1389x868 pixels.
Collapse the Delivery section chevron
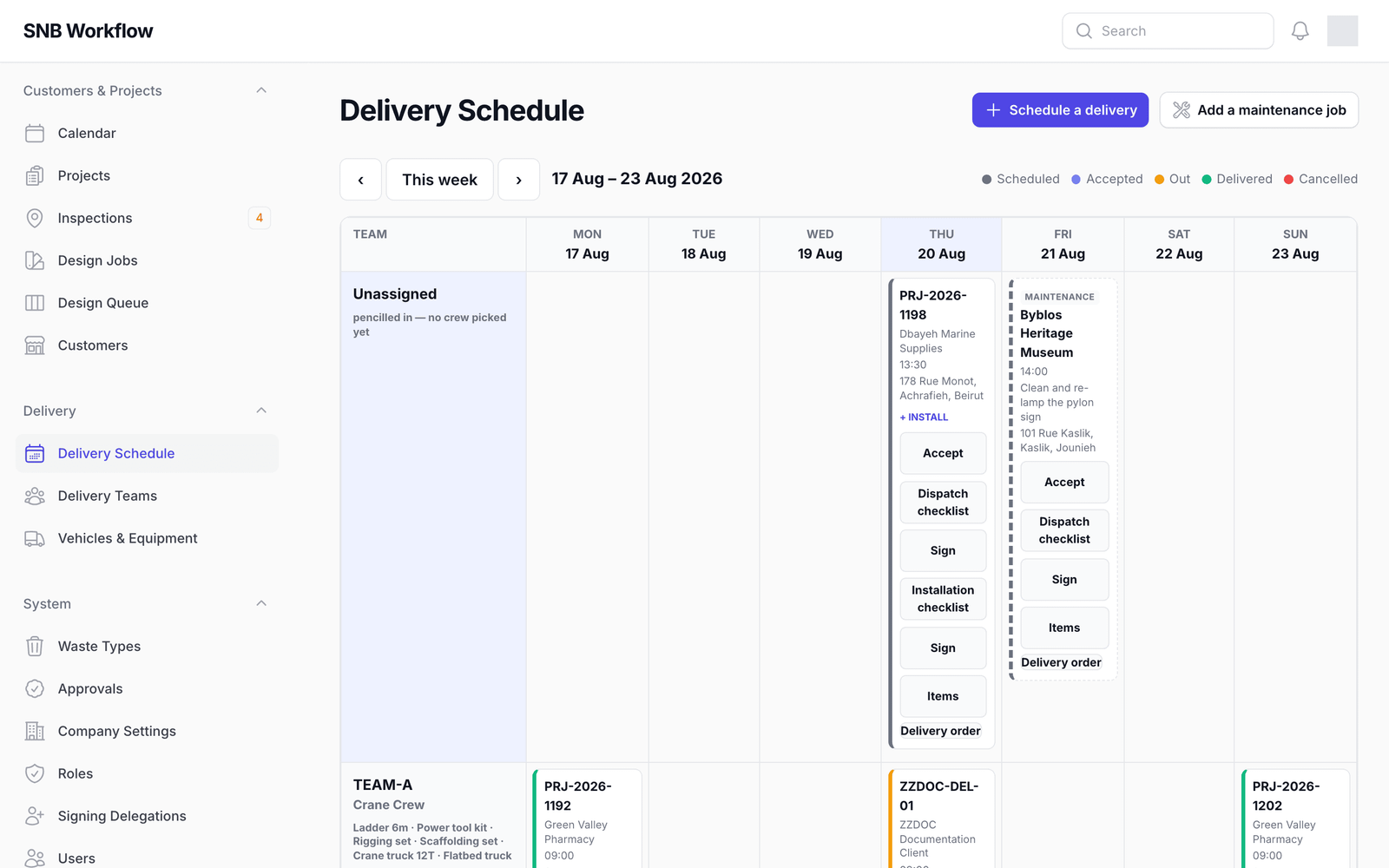pos(261,411)
